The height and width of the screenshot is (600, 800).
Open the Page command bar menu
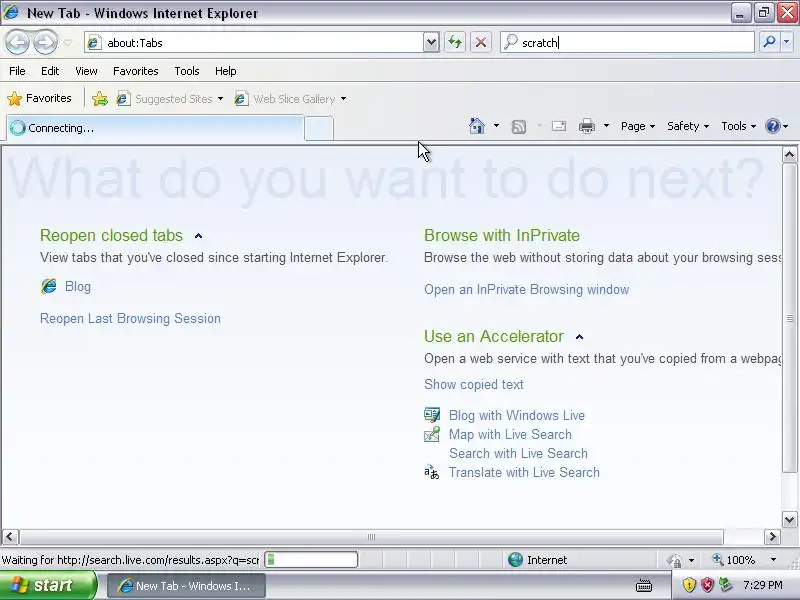click(638, 126)
